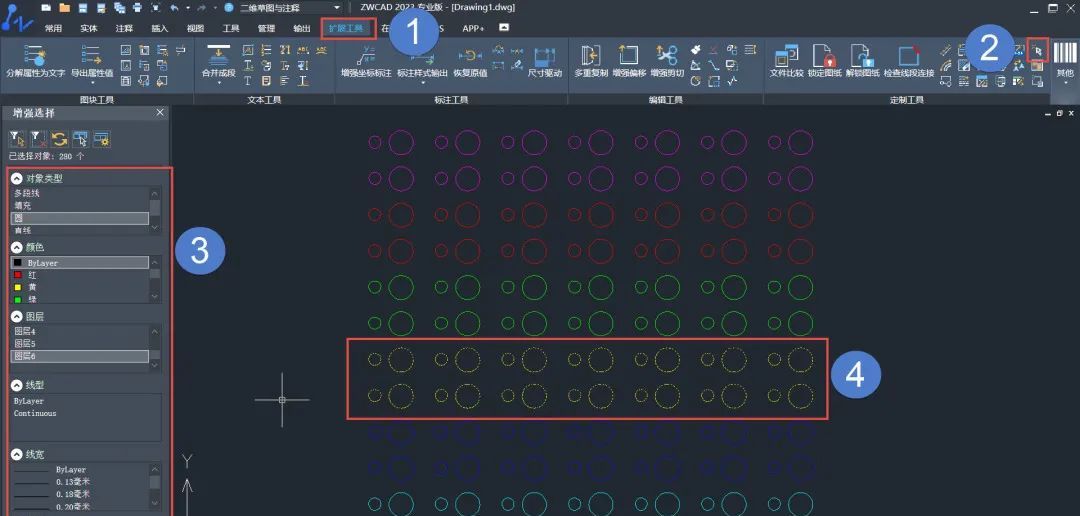Select 圆 in object type list
The width and height of the screenshot is (1080, 516).
tap(79, 218)
